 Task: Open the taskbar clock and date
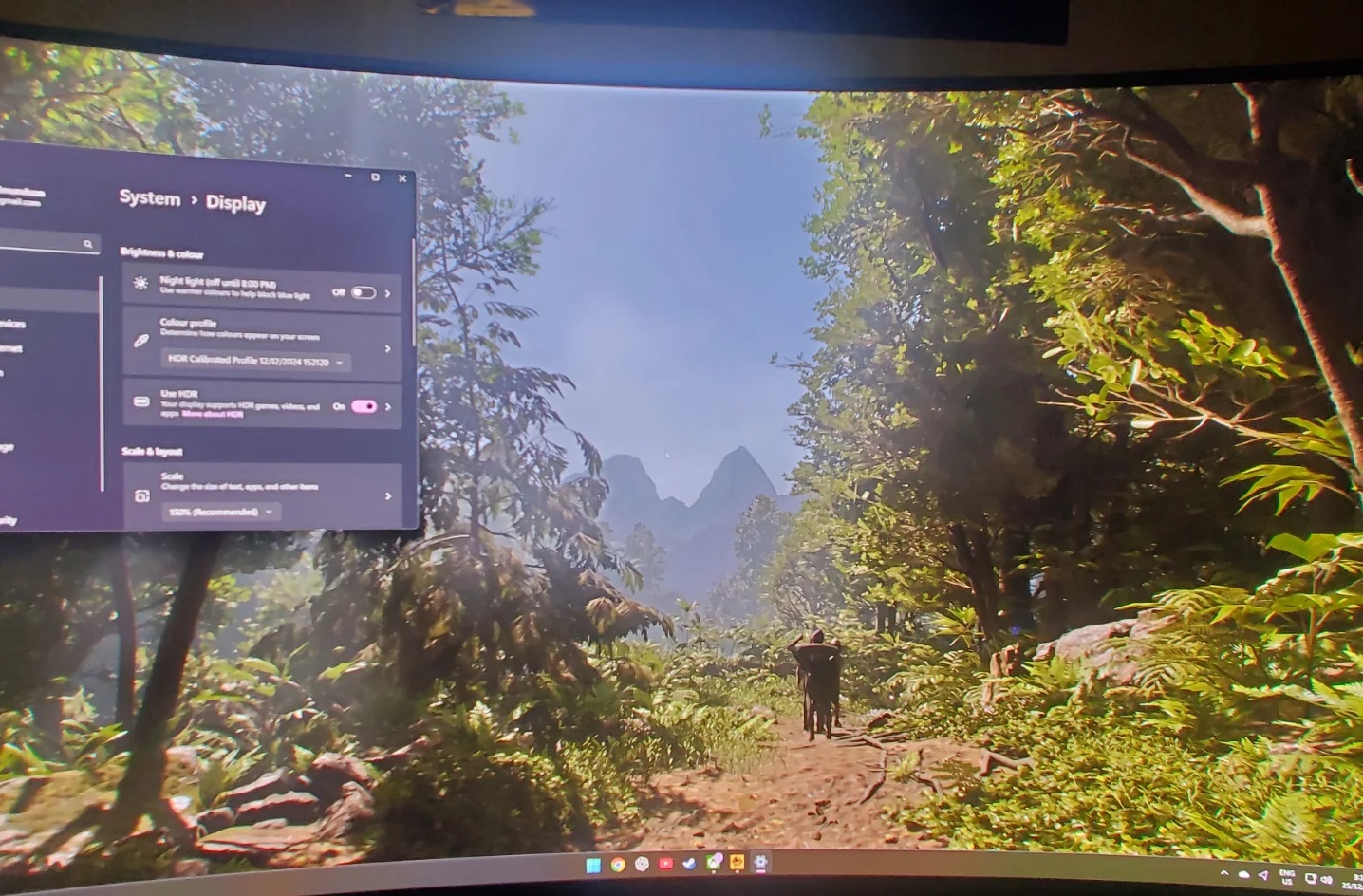[1351, 881]
